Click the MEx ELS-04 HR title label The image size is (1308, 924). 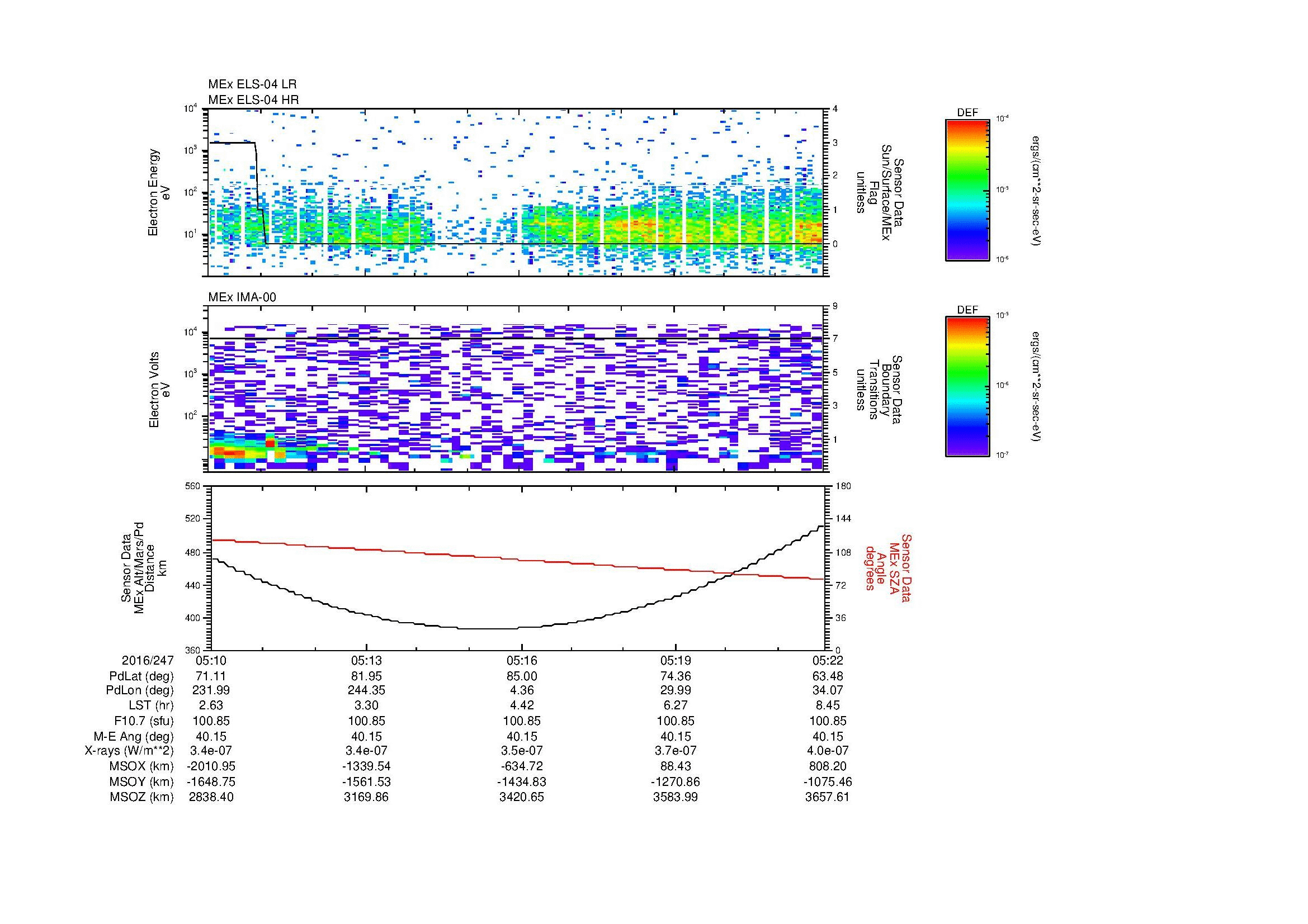tap(253, 100)
